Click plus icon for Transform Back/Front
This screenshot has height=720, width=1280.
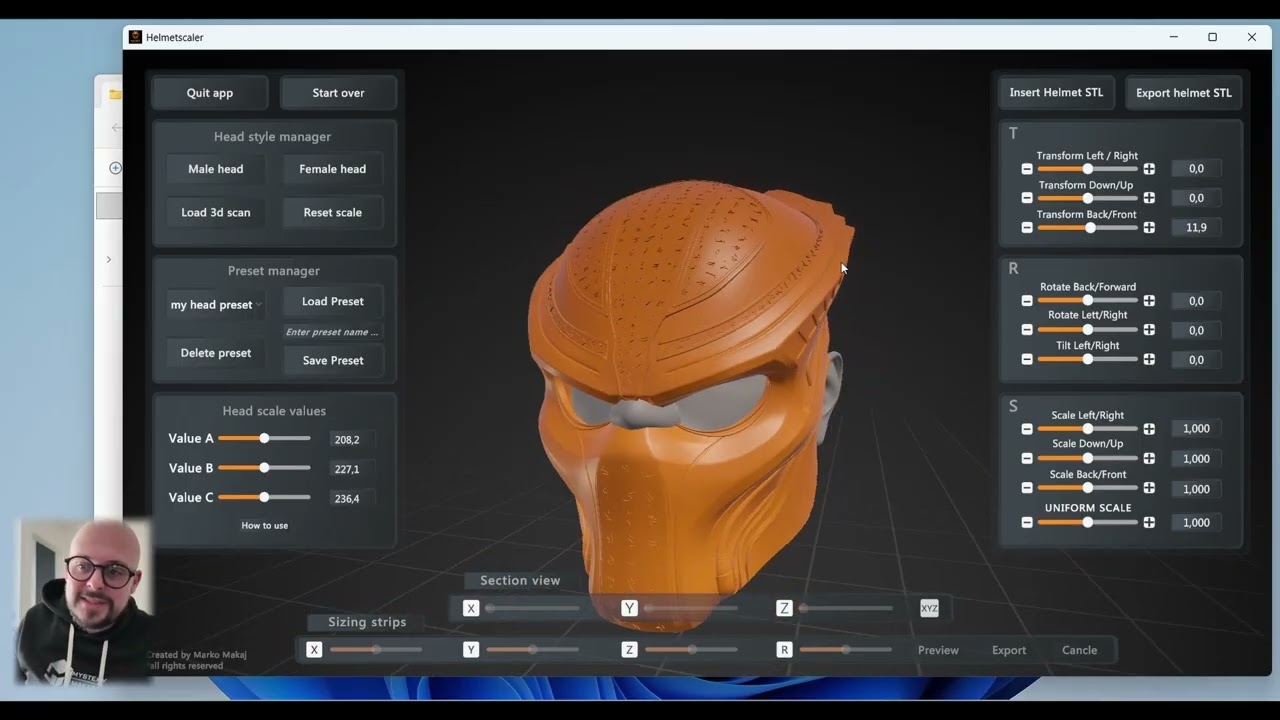coord(1149,228)
